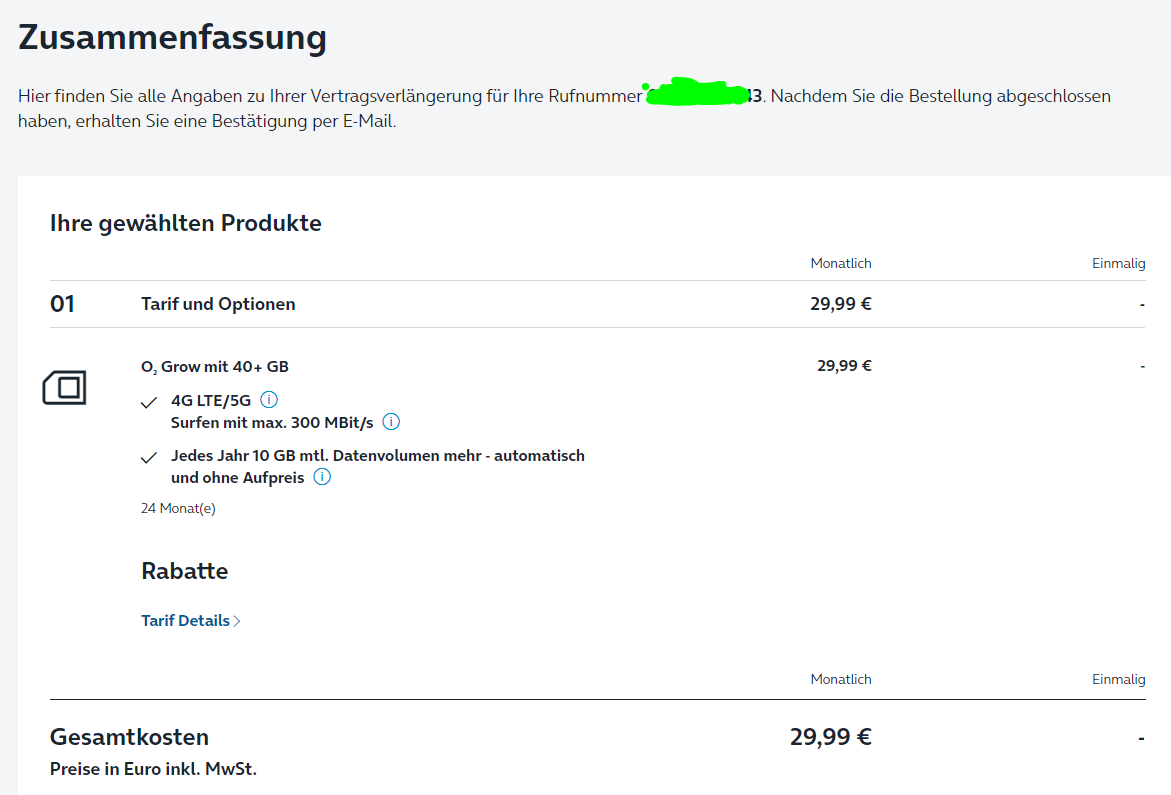Click the '24 Monat(e)' contract duration text
Screen dimensions: 1171x795
[178, 508]
